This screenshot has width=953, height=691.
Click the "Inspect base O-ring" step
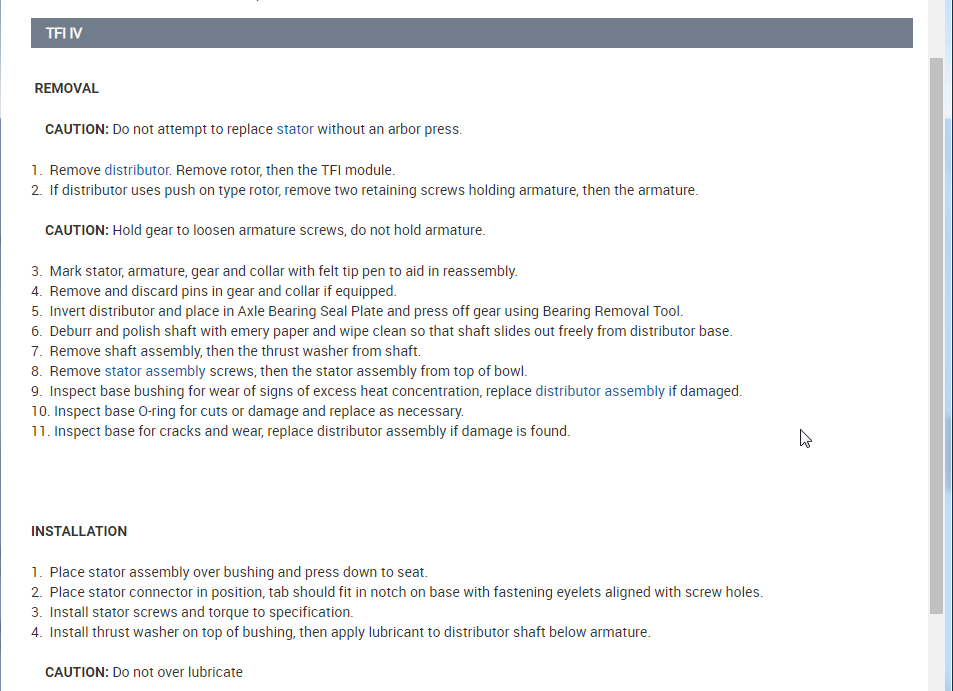point(258,411)
